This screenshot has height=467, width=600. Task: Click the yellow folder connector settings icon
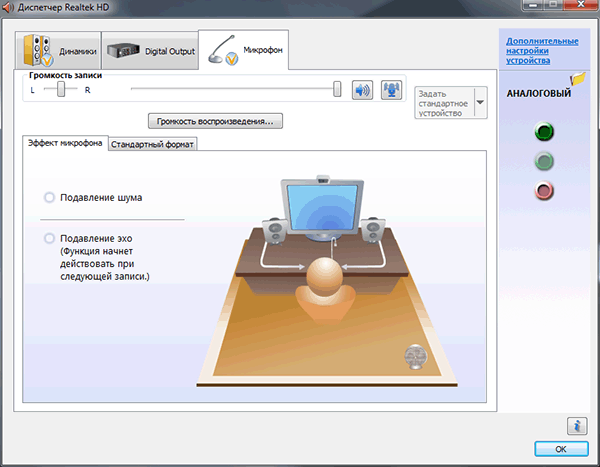578,78
